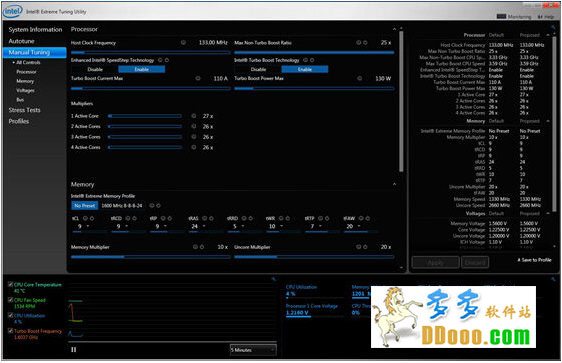Uncheck CPU Core Temperature monitor checkbox
Image resolution: width=562 pixels, height=363 pixels.
(10, 285)
